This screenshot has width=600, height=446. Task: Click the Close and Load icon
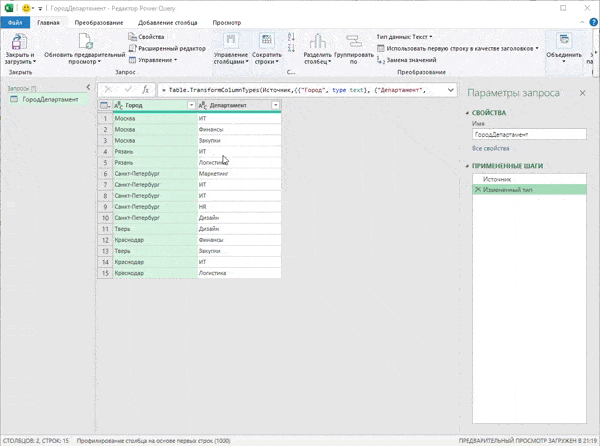[x=19, y=42]
